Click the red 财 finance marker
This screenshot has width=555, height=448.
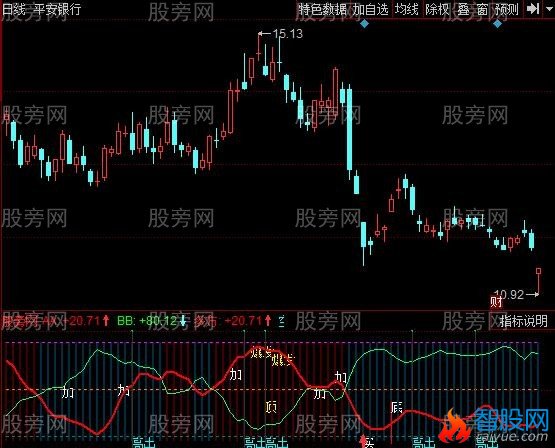[496, 303]
